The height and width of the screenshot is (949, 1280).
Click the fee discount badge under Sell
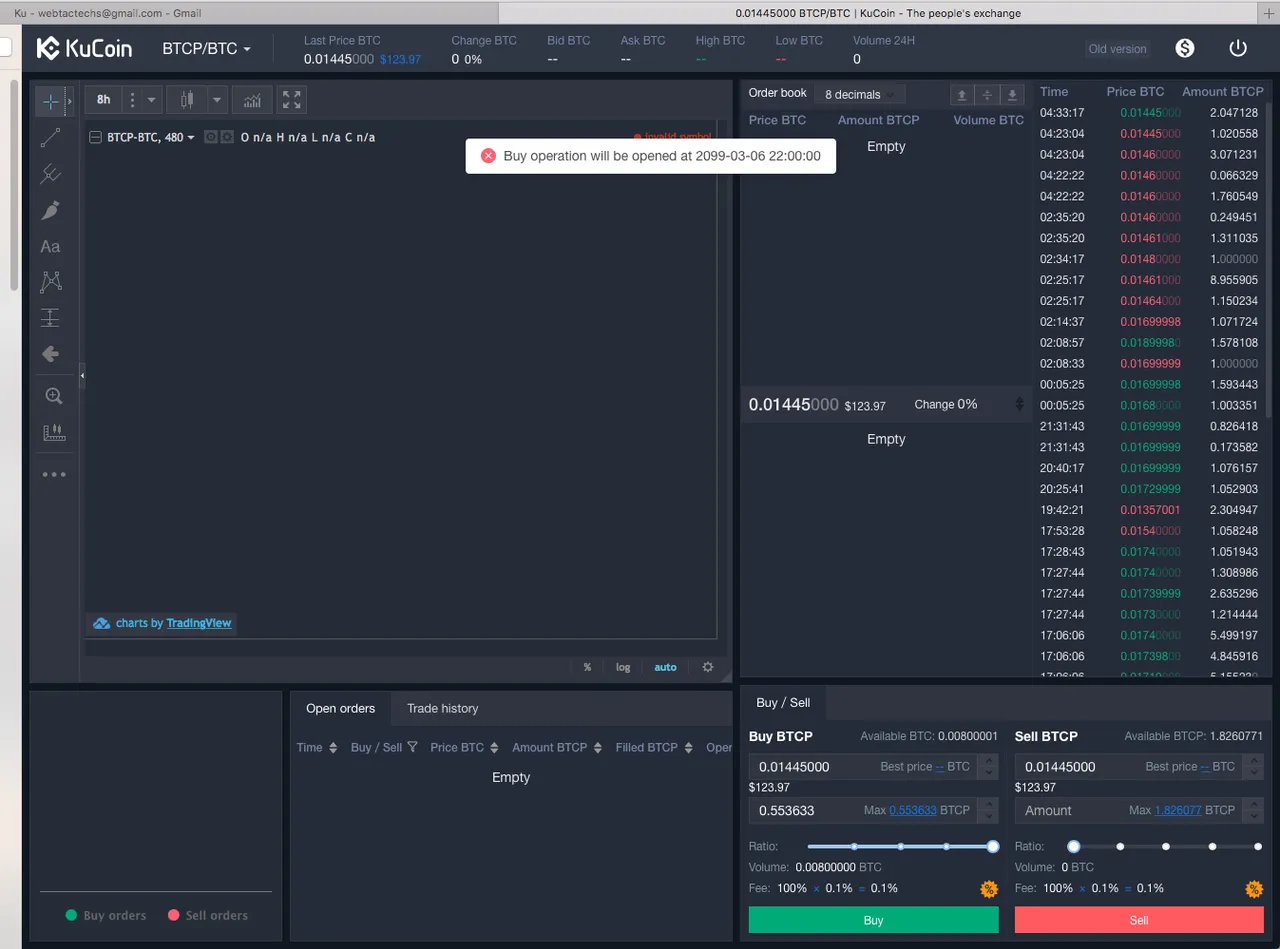point(1254,889)
